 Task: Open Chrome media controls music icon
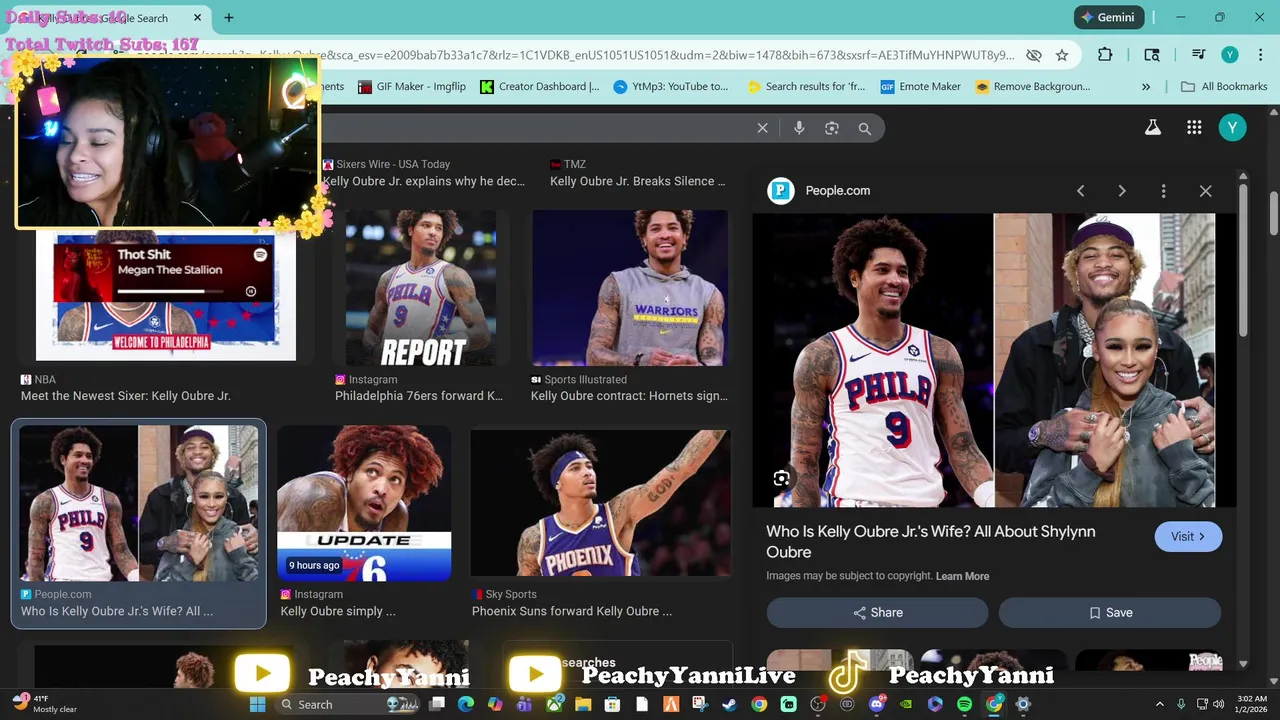coord(1198,55)
